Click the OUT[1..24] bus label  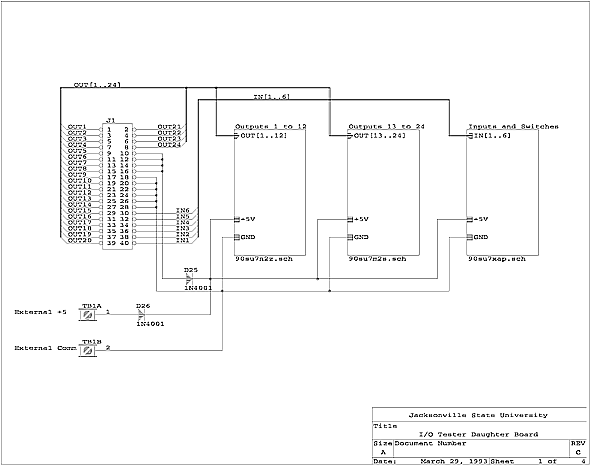pos(97,85)
